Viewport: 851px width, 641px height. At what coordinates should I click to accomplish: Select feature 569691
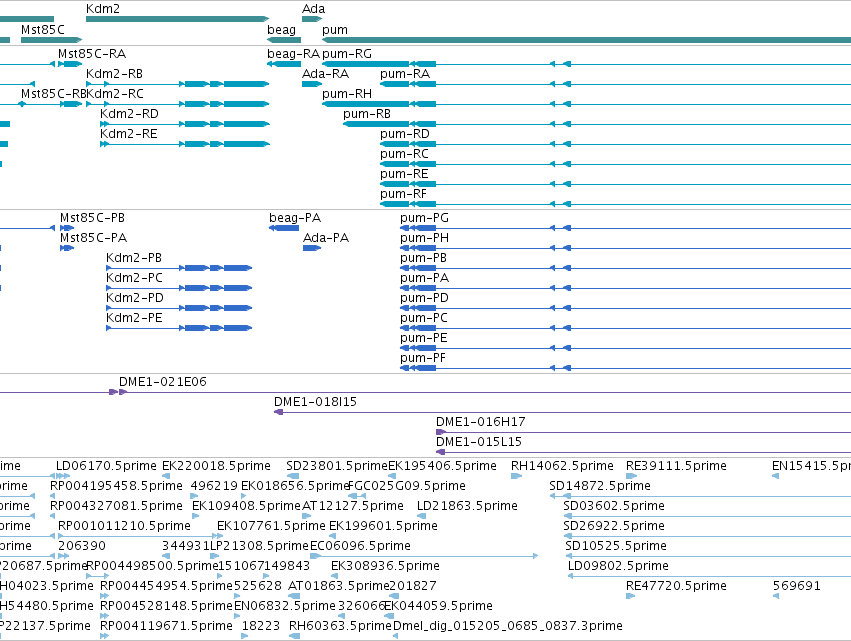tap(797, 587)
